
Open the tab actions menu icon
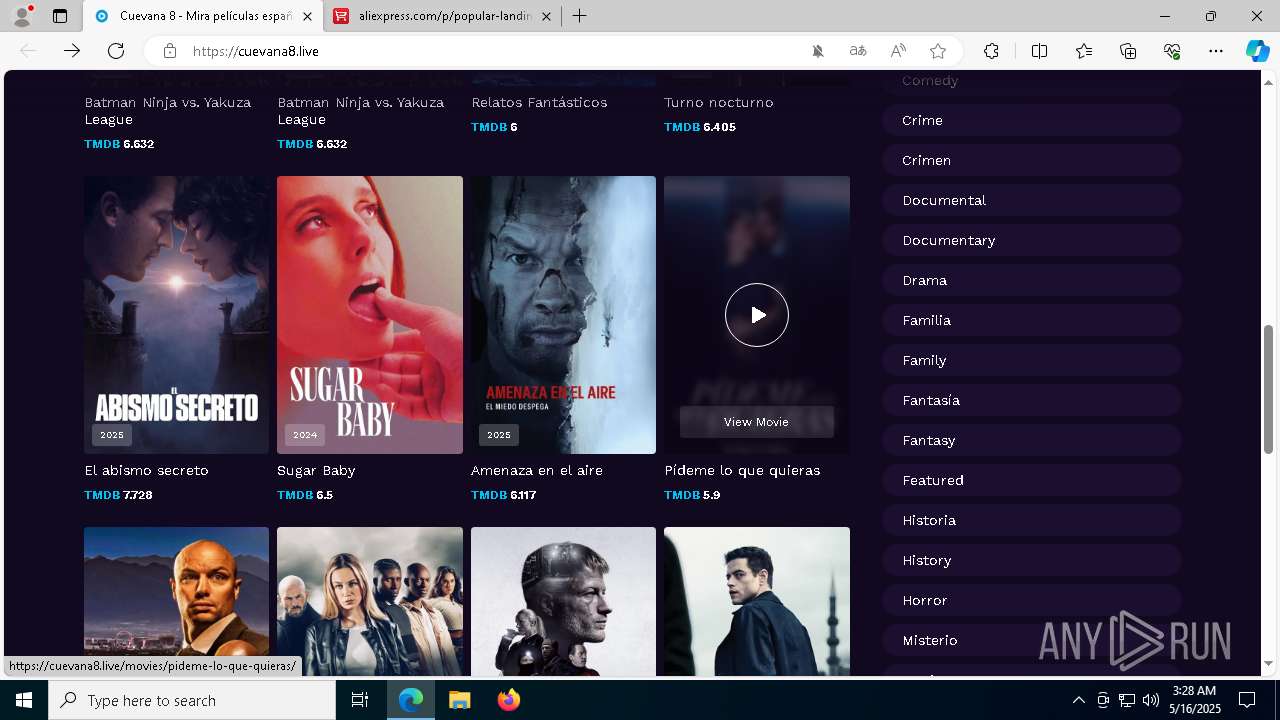pyautogui.click(x=60, y=16)
